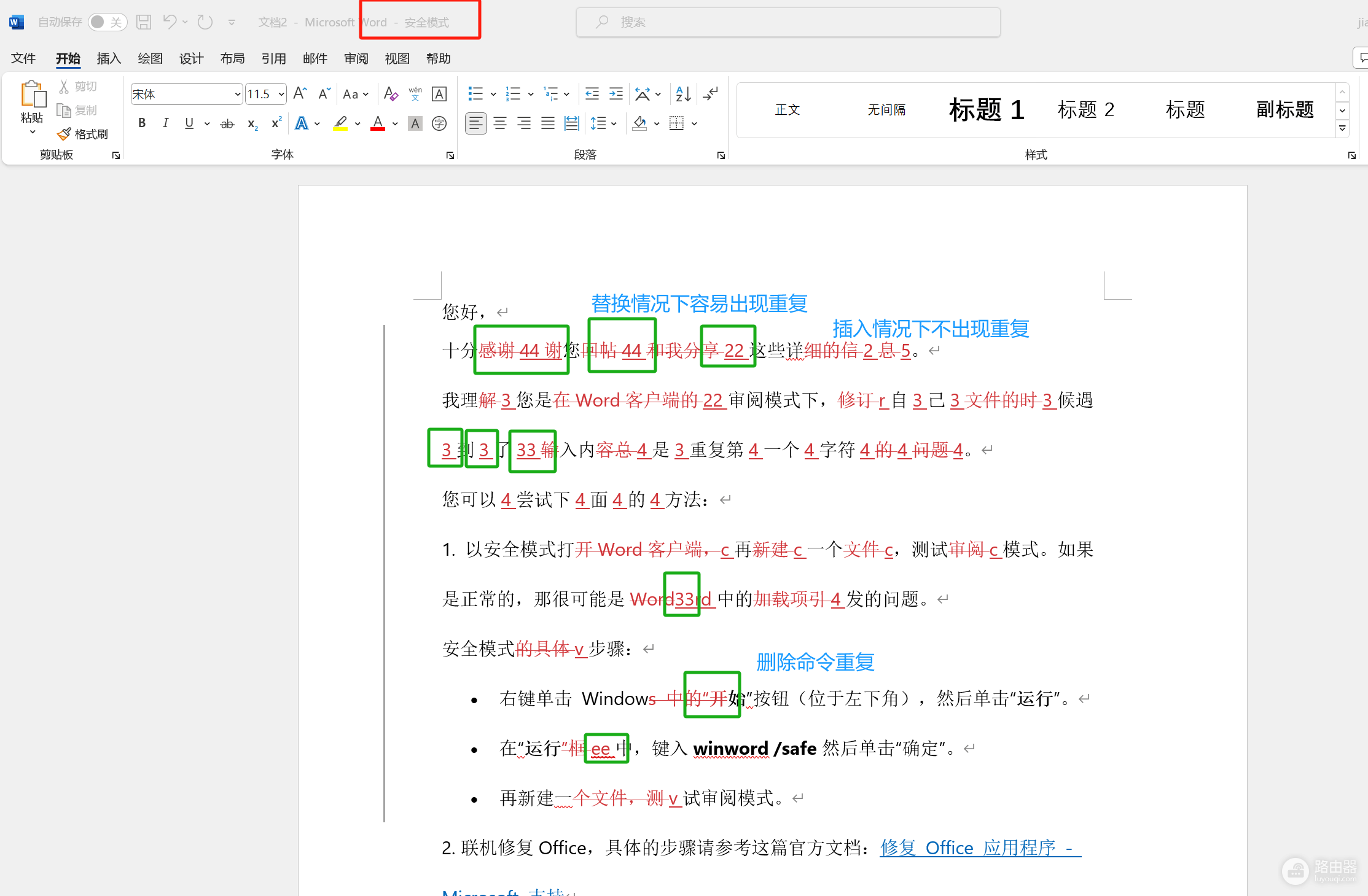This screenshot has height=896, width=1368.
Task: Apply the 标题 2 style
Action: tap(1085, 109)
